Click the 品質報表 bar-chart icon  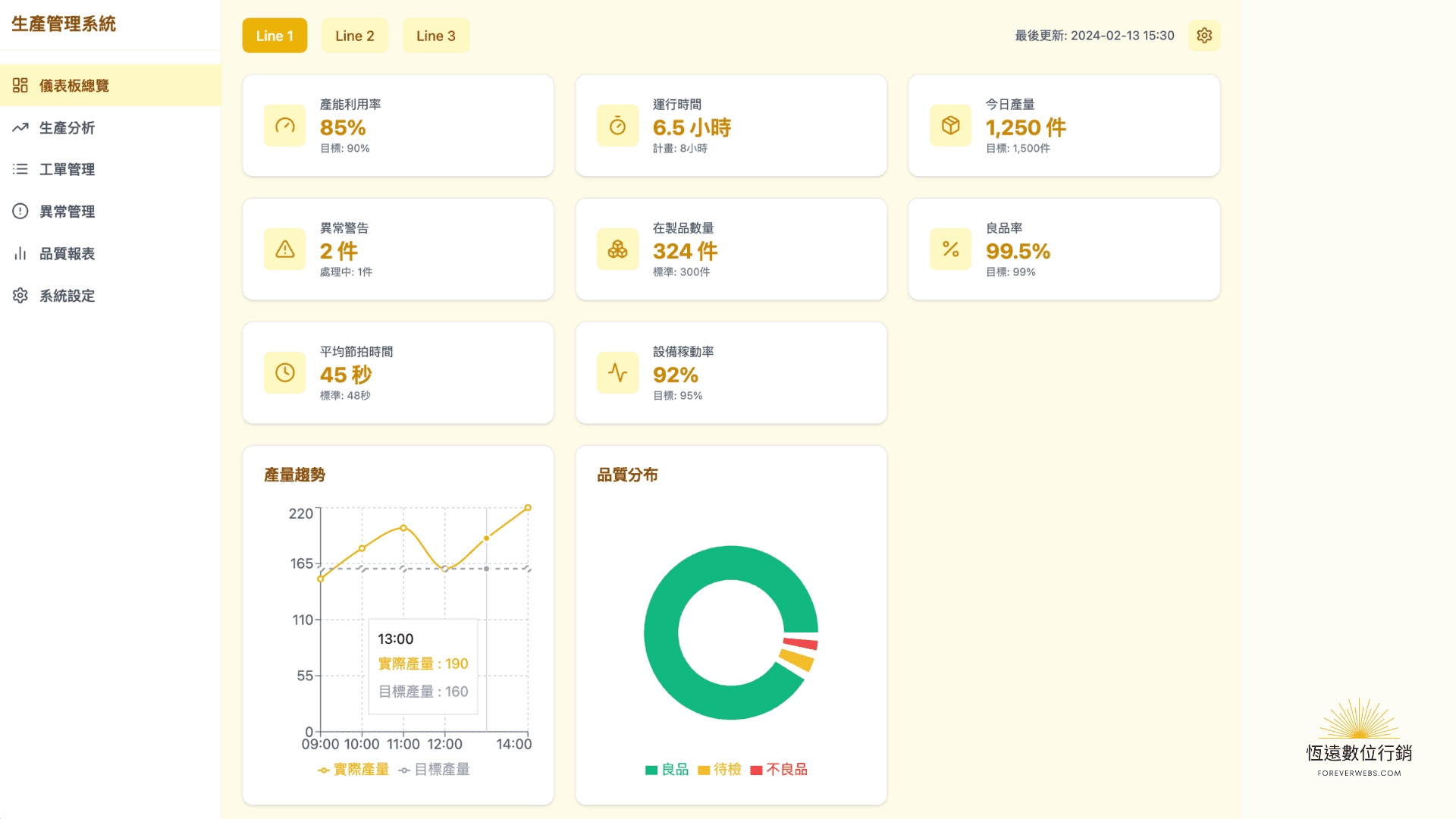[20, 253]
